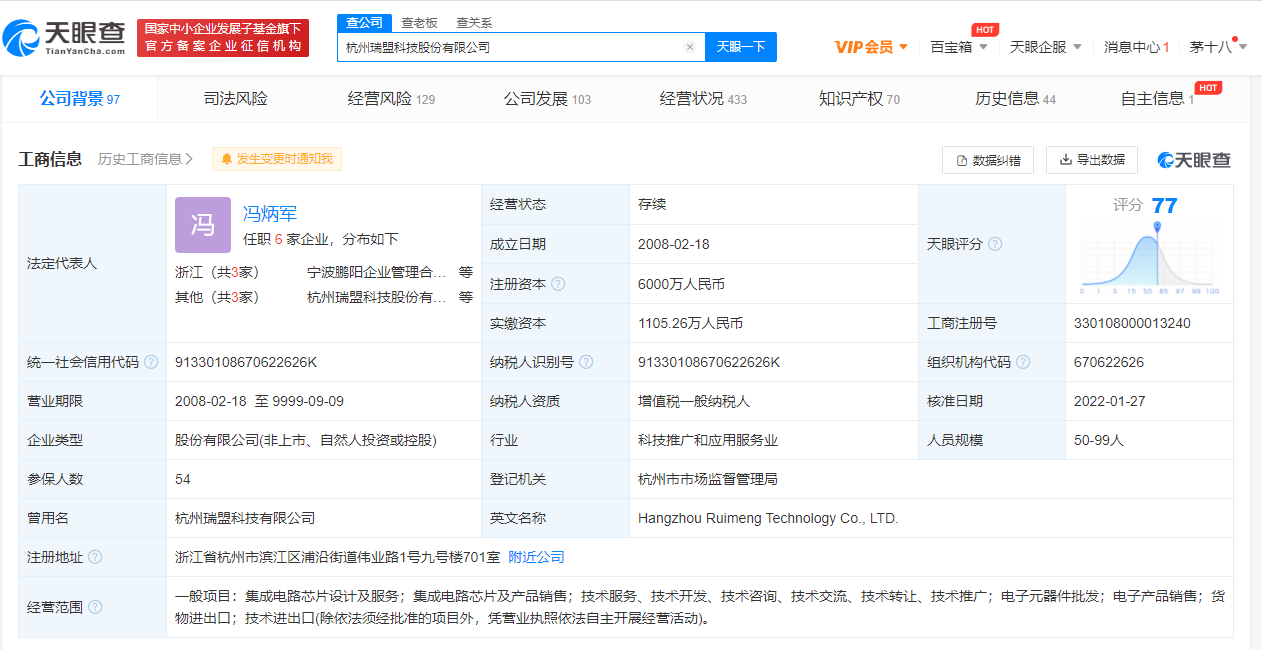
Task: Expand 等 next to 杭州瑞盟科技股份有
Action: click(466, 297)
